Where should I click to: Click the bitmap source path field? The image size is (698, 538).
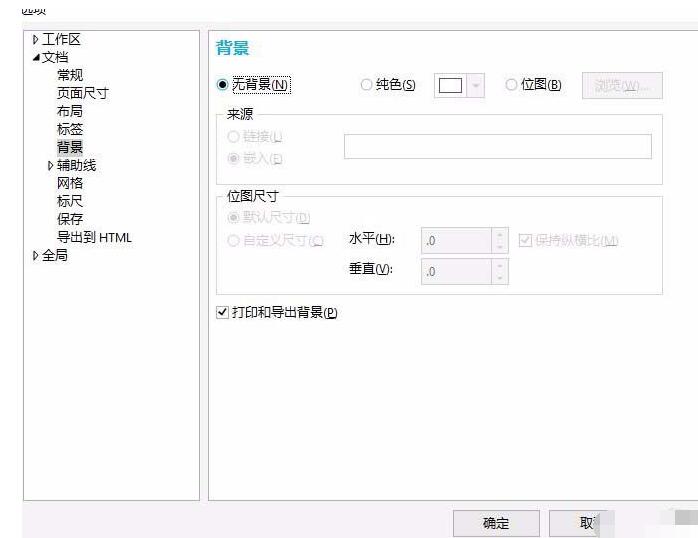click(x=498, y=146)
